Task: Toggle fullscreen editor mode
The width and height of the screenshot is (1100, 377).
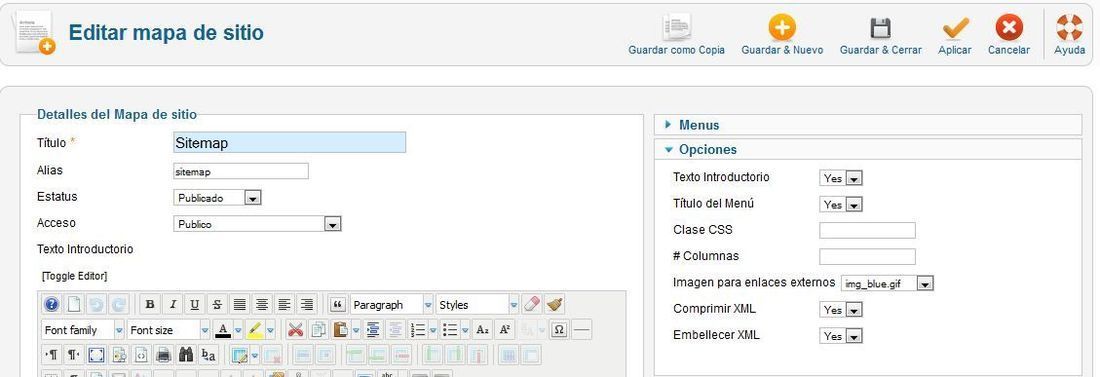Action: pyautogui.click(x=96, y=355)
